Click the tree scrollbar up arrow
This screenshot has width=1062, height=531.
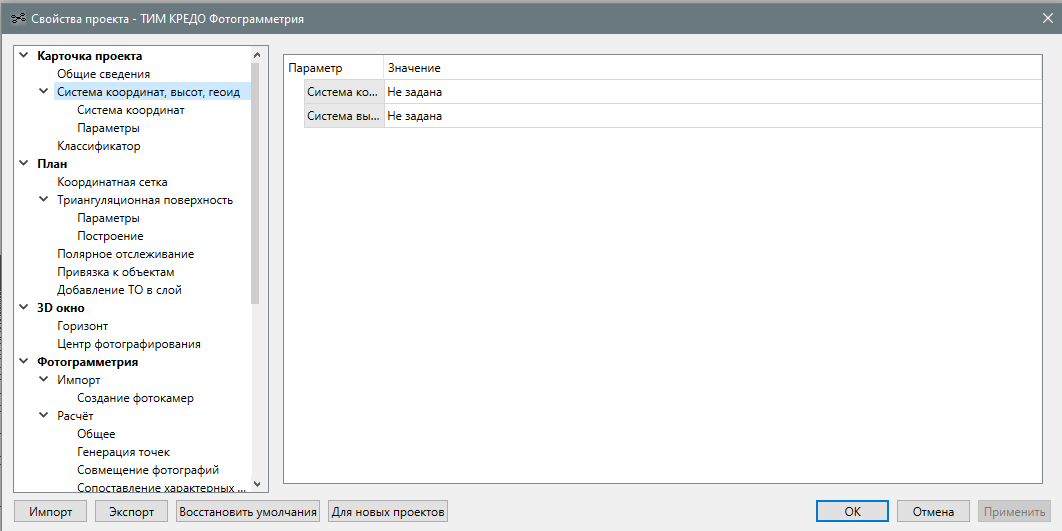pos(256,54)
